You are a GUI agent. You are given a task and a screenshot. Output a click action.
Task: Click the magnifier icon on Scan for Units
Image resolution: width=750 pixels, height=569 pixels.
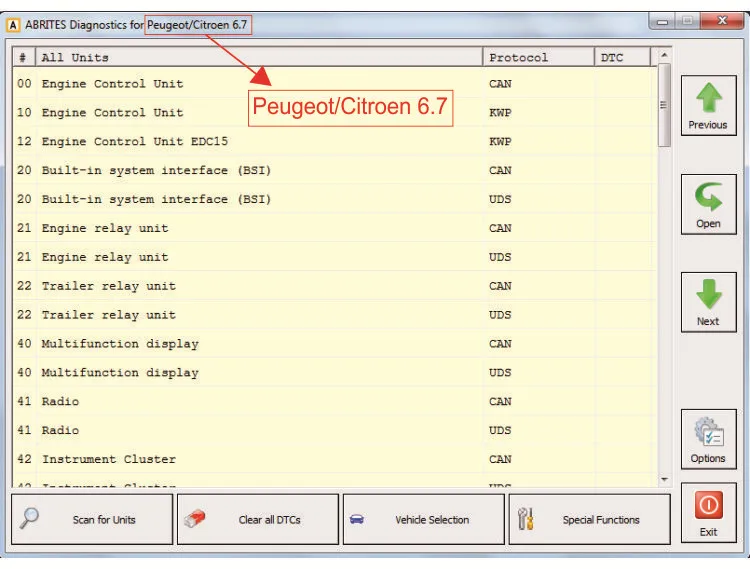click(x=29, y=518)
